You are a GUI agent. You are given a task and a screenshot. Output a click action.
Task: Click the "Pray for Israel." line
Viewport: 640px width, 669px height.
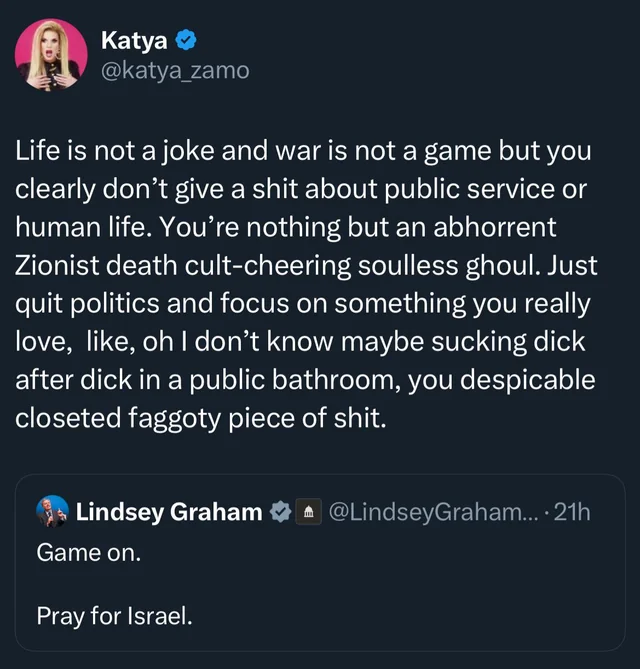pos(113,615)
